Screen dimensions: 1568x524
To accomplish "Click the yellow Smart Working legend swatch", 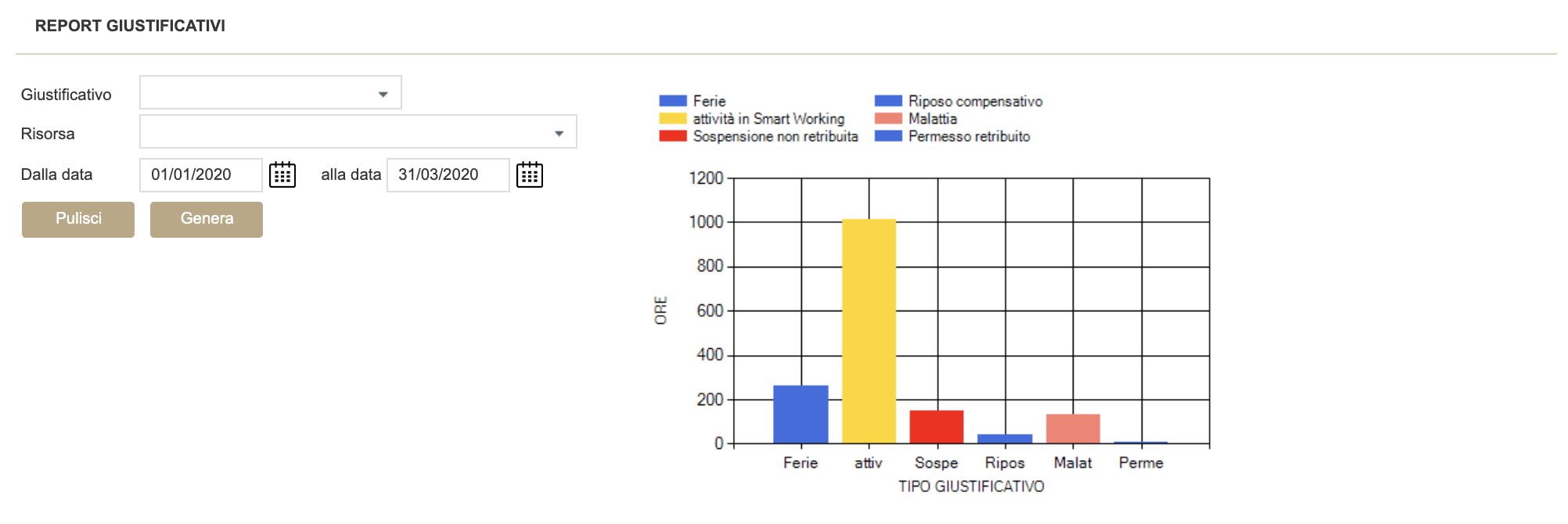I will pos(672,119).
